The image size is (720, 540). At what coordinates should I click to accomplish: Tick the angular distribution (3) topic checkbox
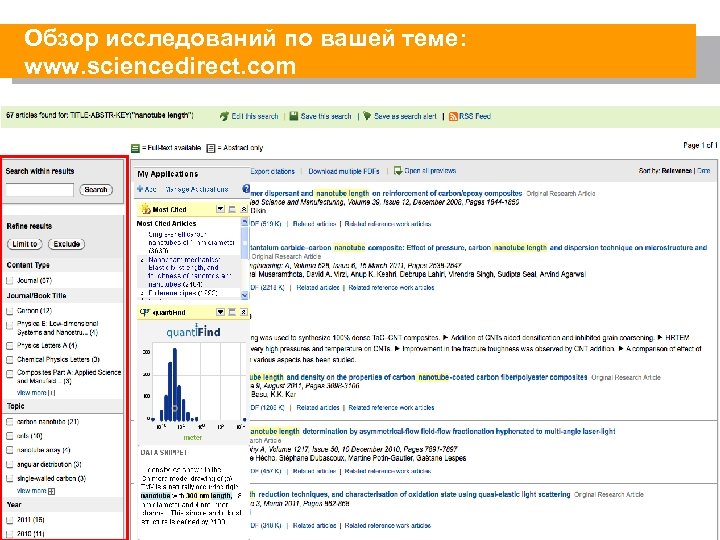click(x=9, y=464)
